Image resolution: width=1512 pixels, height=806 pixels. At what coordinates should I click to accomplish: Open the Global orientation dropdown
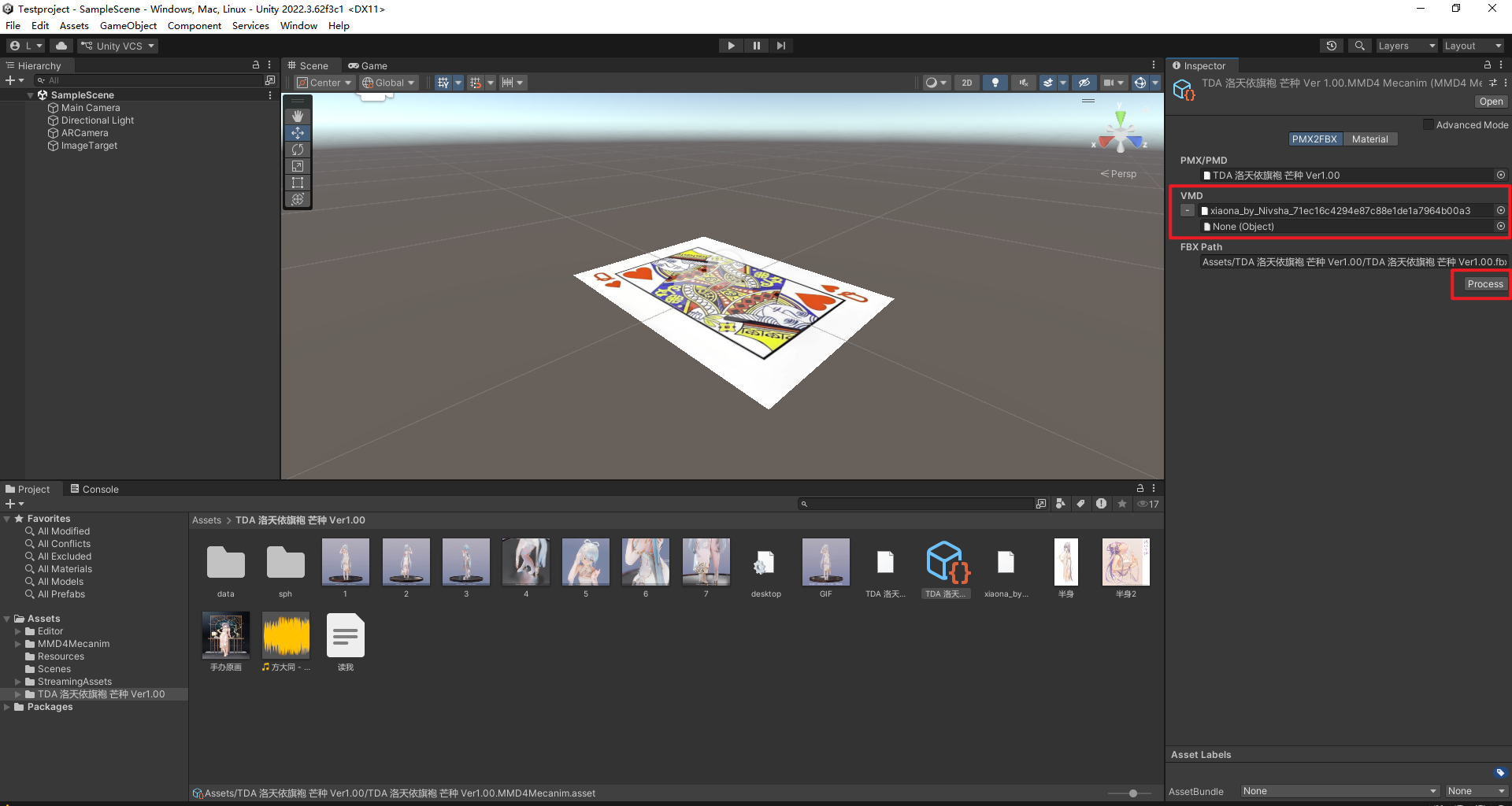tap(388, 83)
